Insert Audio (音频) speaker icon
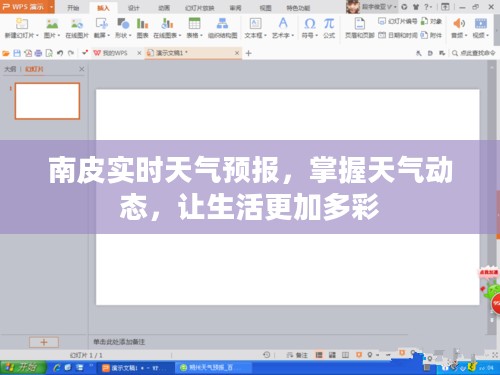This screenshot has width=500, height=375. pyautogui.click(x=459, y=24)
